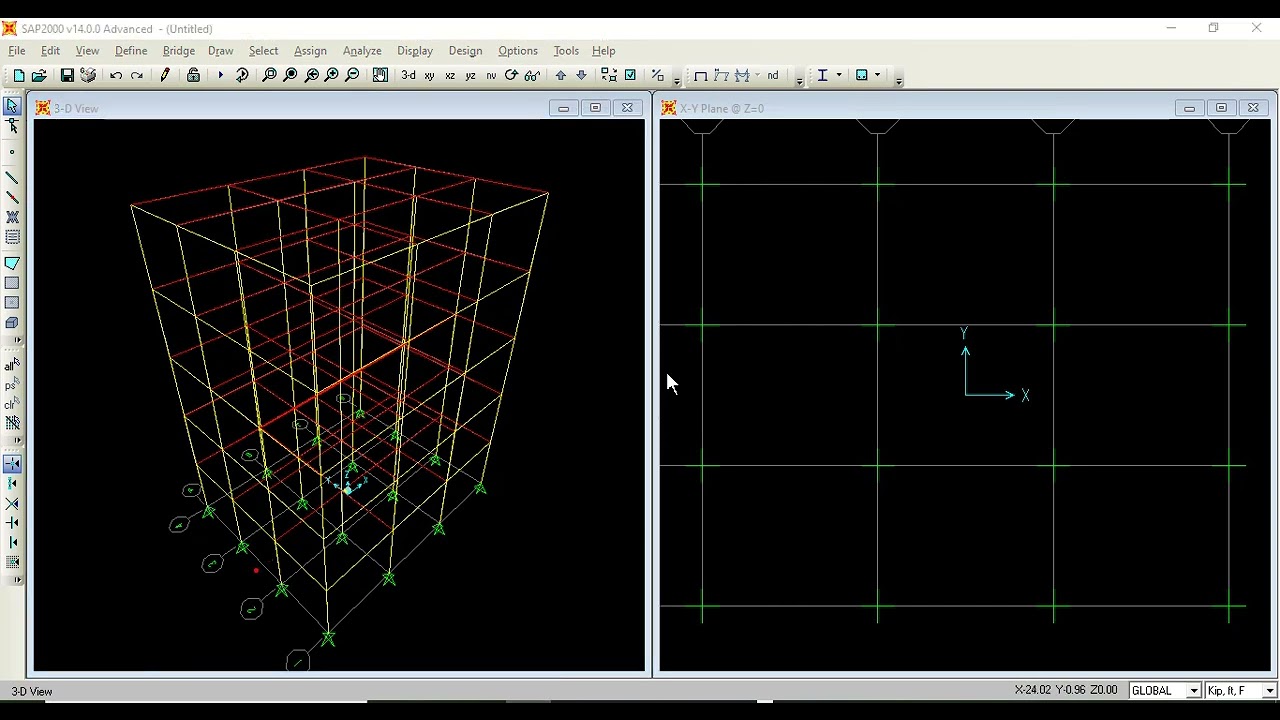Screen dimensions: 1280x720
Task: Open the File menu
Action: coord(17,50)
